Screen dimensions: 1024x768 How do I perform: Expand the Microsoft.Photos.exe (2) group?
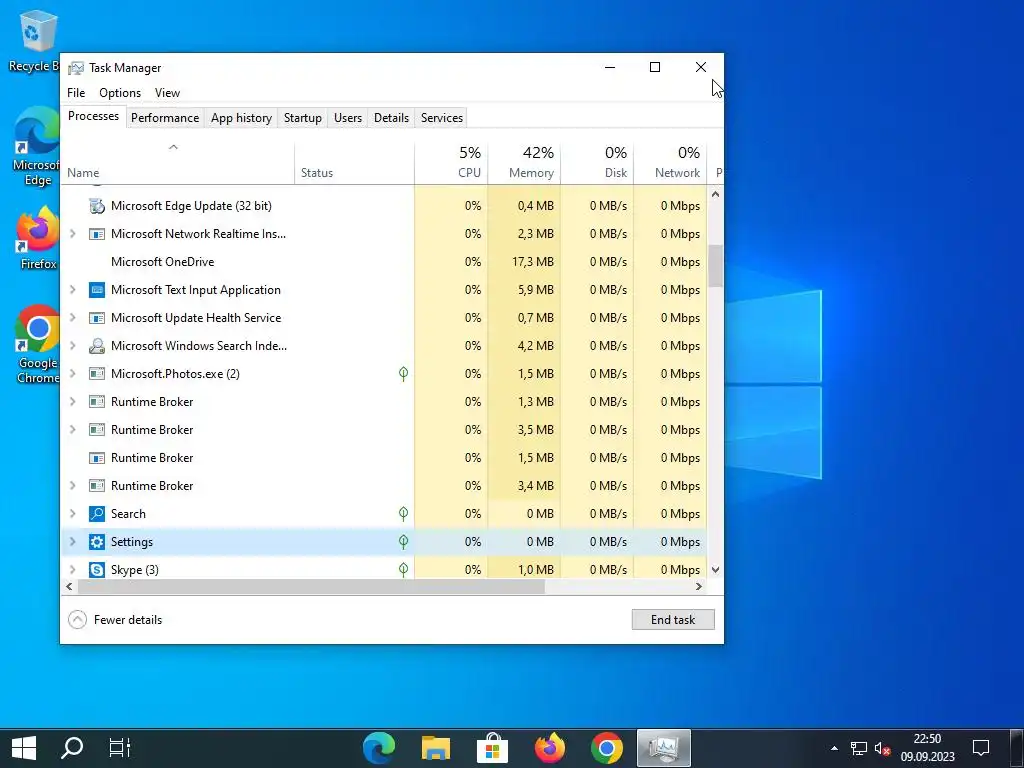[72, 374]
